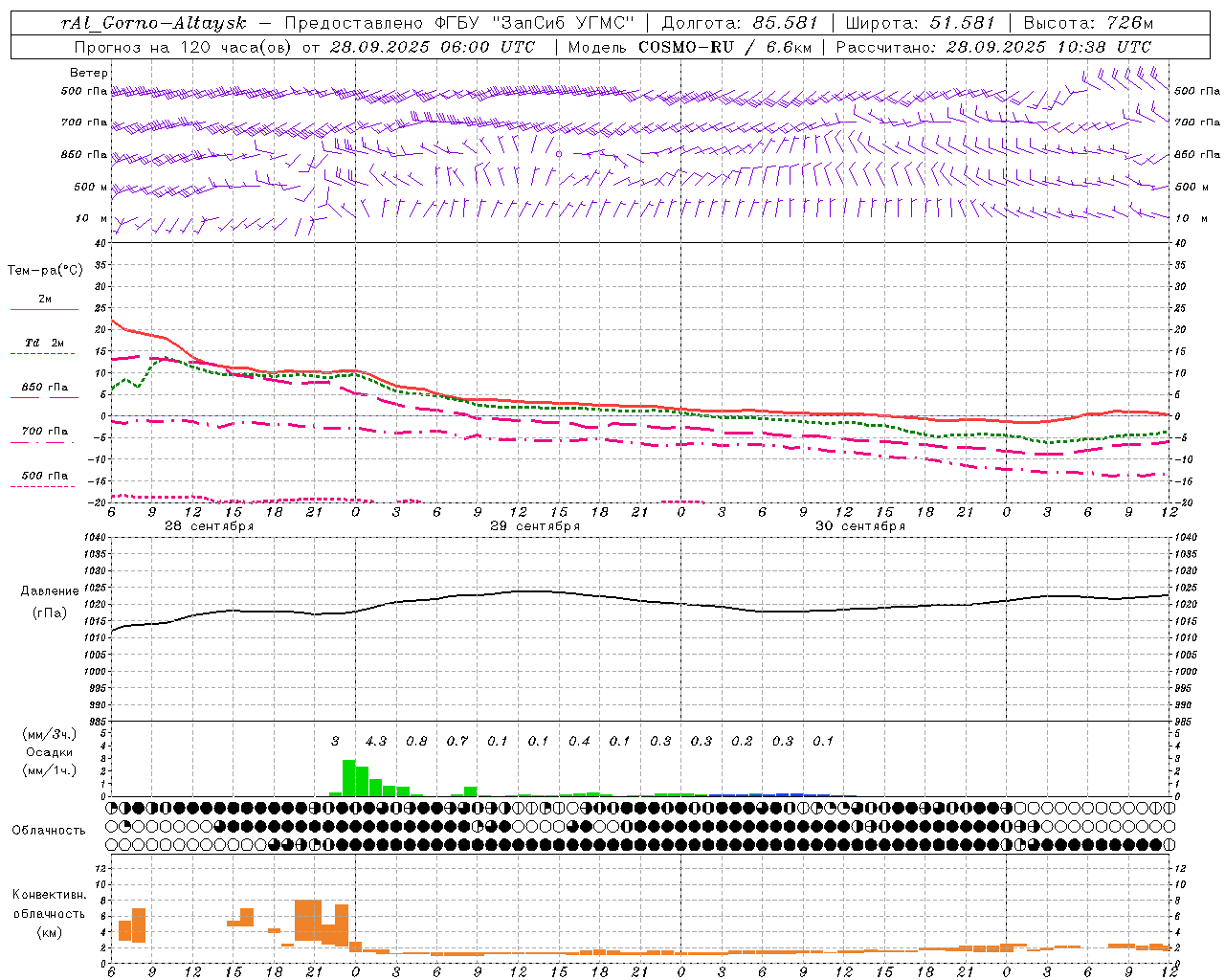The height and width of the screenshot is (980, 1225).
Task: Click 'Рассчитано: 28.09.2025 10:38 UTC' timestamp
Action: coord(993,47)
